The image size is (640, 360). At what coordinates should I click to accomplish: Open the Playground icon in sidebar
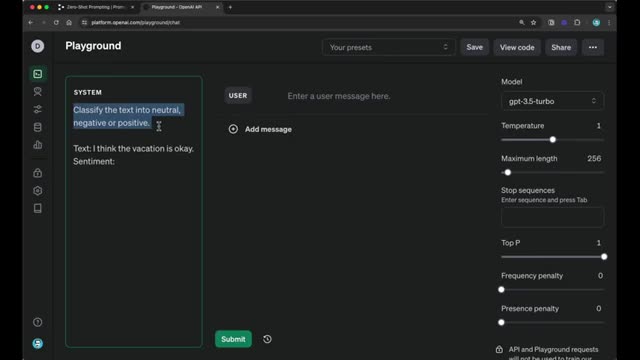[x=38, y=74]
